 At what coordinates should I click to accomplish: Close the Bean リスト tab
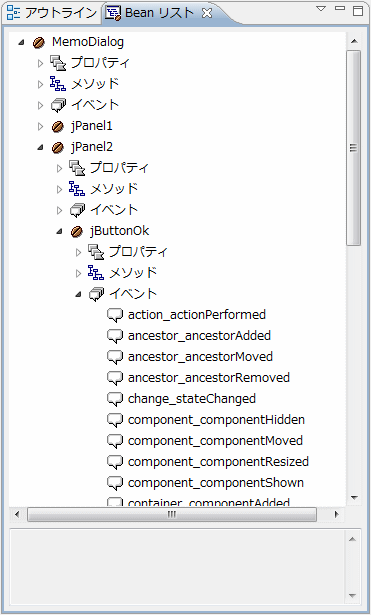pos(207,13)
